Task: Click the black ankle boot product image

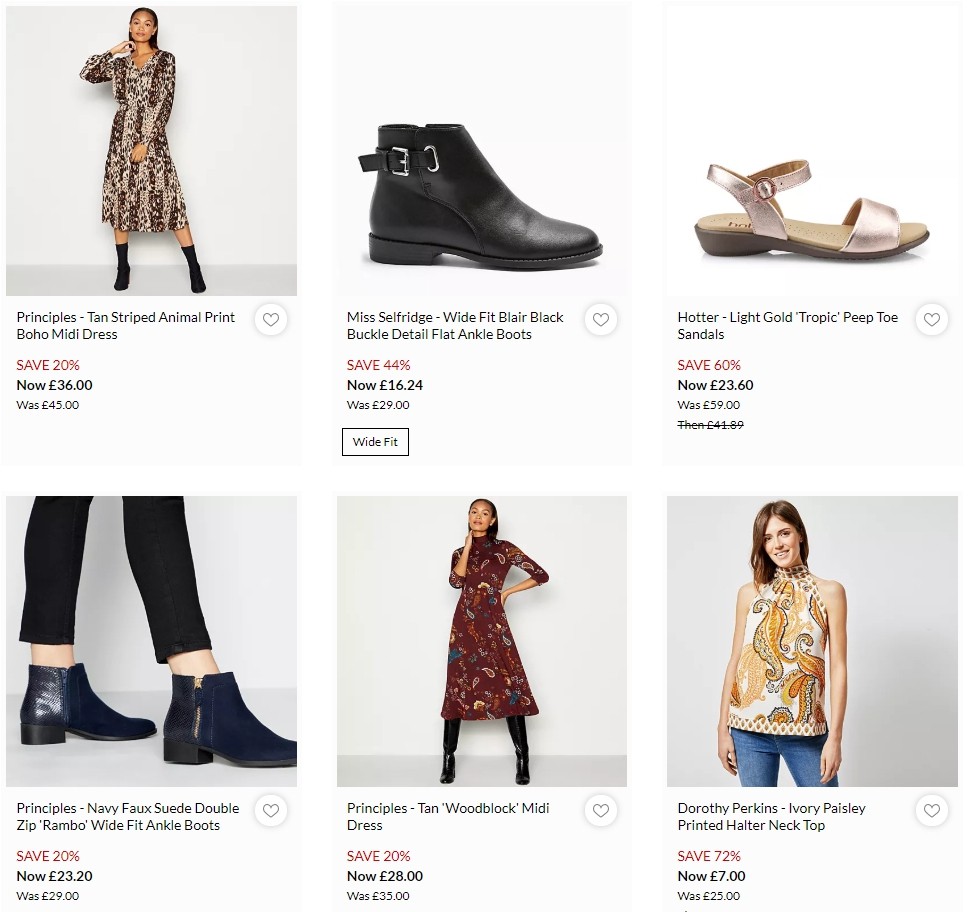Action: pyautogui.click(x=482, y=150)
